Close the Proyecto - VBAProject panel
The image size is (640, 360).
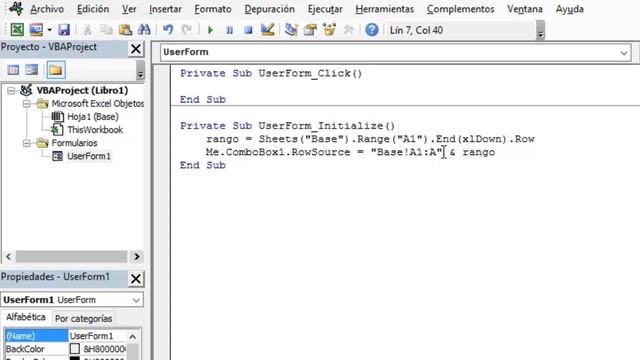pyautogui.click(x=136, y=49)
